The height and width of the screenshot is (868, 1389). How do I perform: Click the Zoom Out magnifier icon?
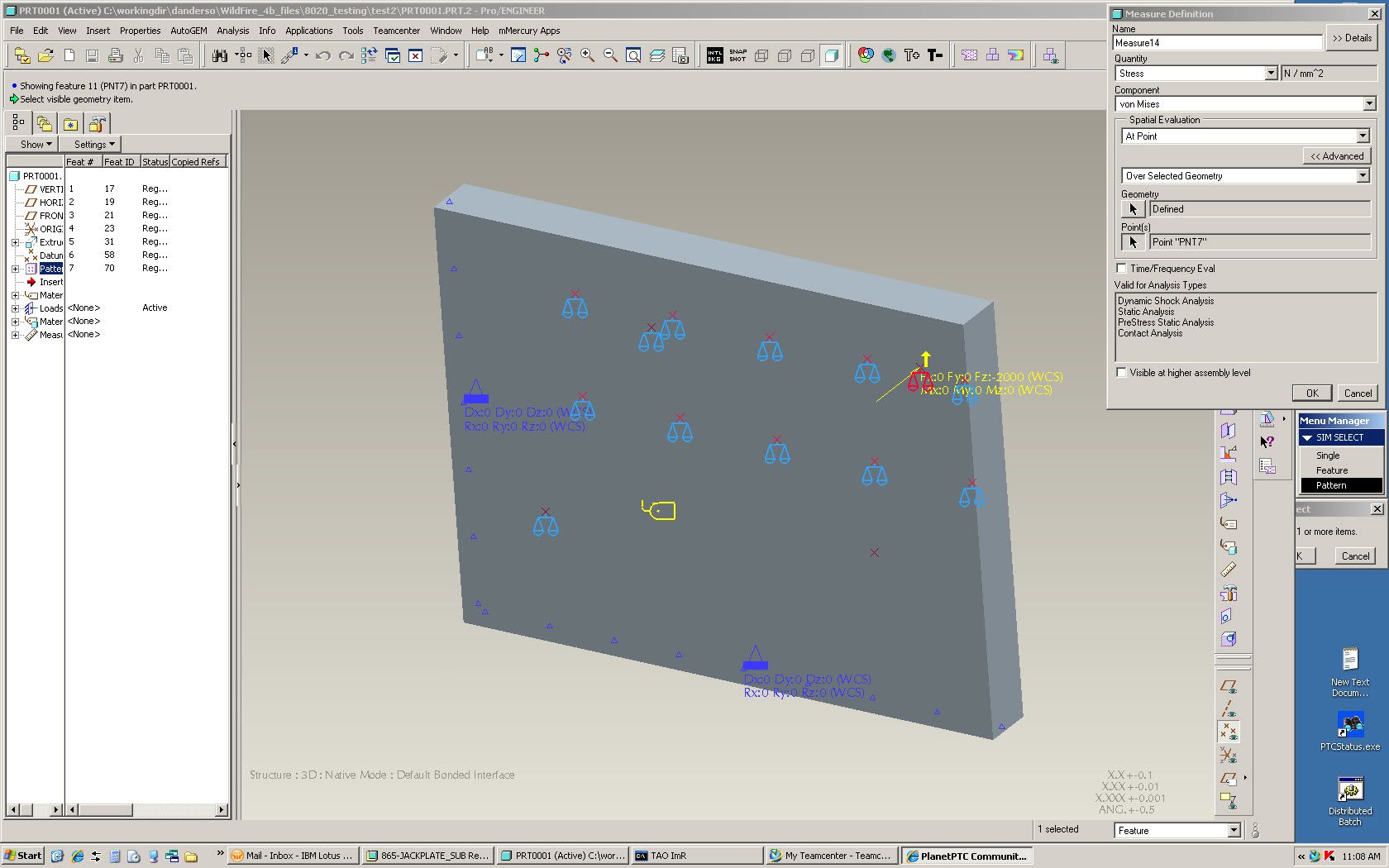tap(611, 55)
